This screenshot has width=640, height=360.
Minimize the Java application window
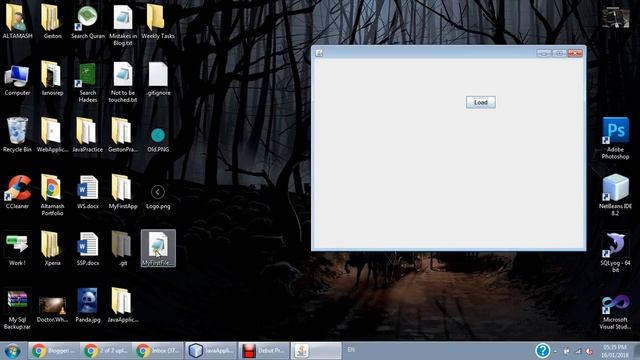pos(544,53)
